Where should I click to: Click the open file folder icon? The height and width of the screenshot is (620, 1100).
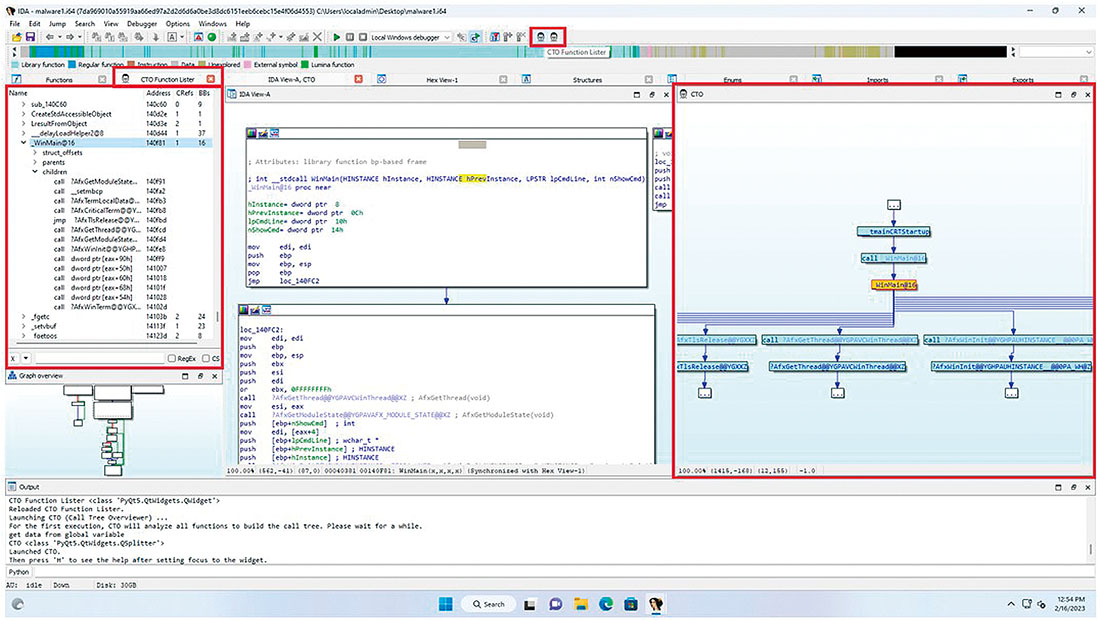coord(16,37)
